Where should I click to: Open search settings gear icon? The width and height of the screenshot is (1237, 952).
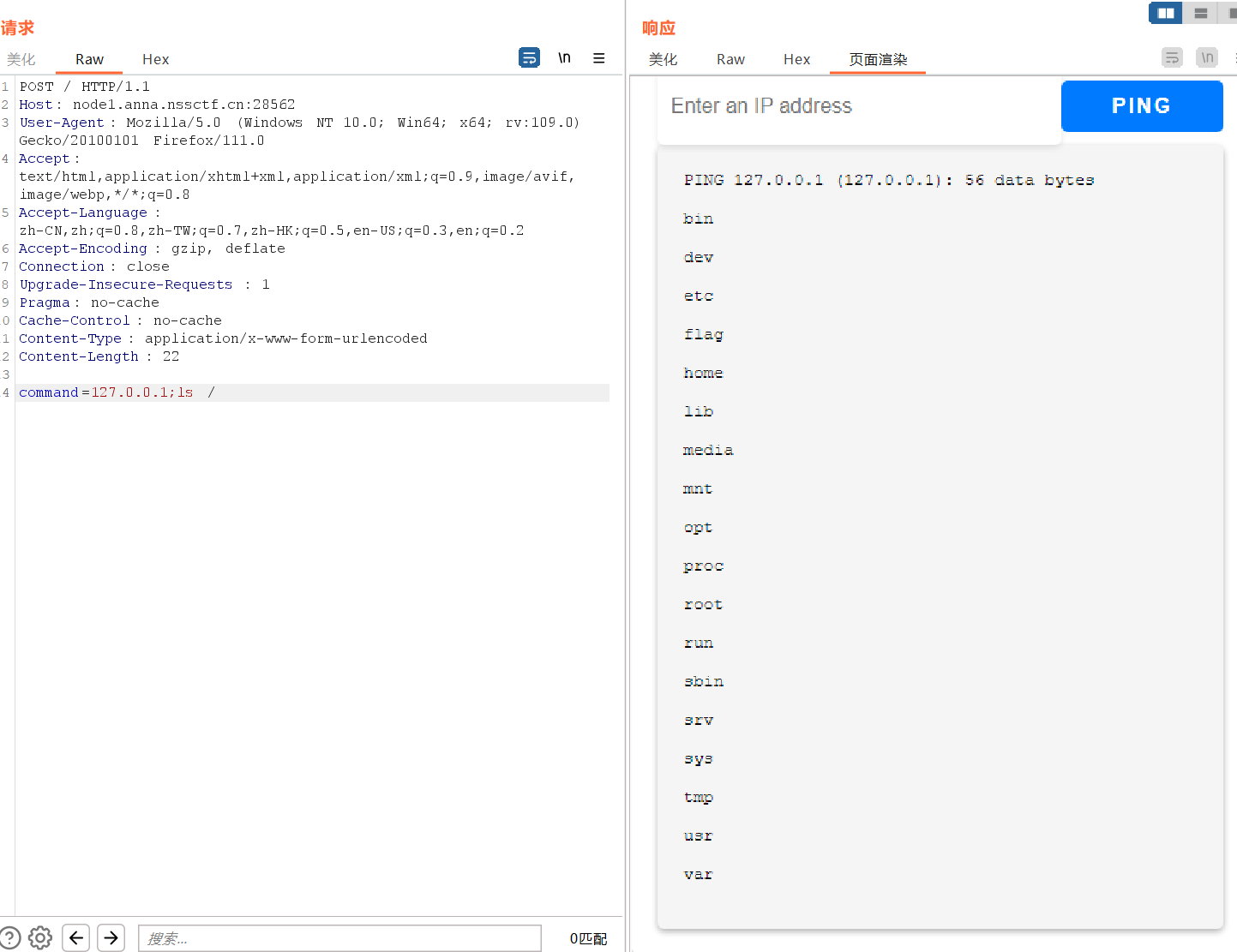[40, 937]
